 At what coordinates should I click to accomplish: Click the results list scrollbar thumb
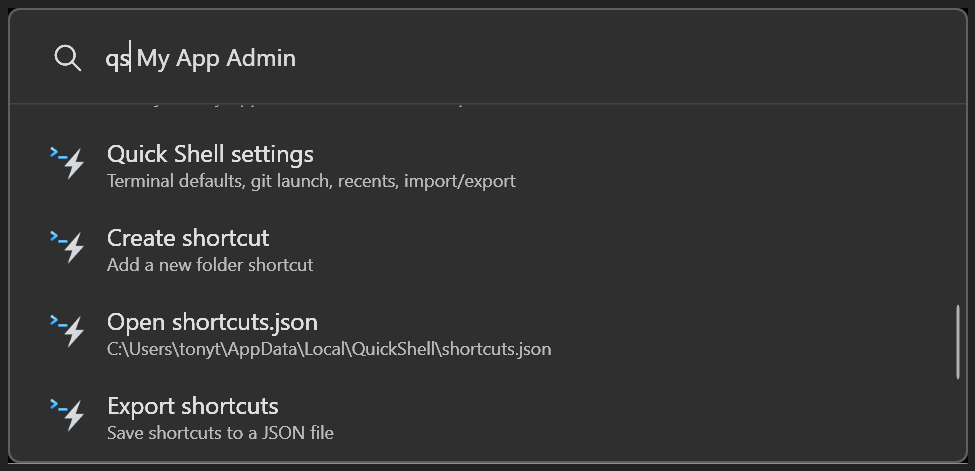tap(958, 341)
